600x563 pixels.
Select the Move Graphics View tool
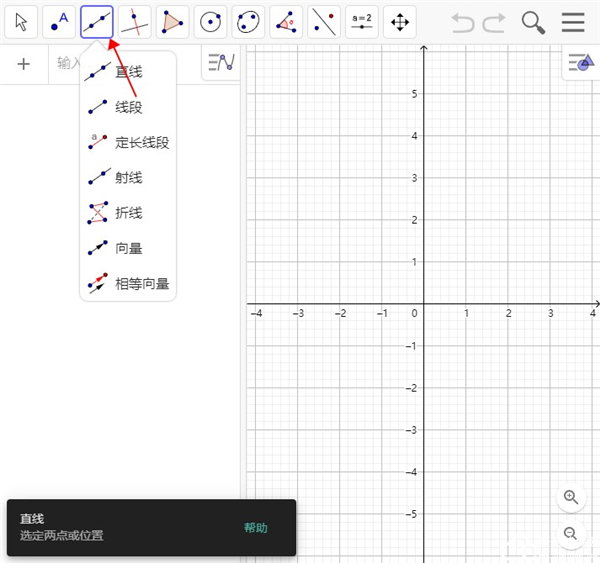399,21
